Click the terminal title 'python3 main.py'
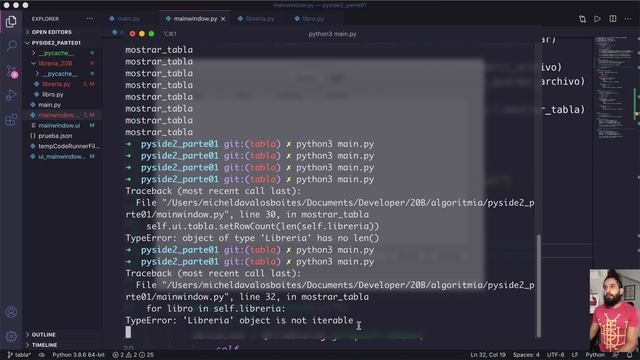 pyautogui.click(x=332, y=34)
